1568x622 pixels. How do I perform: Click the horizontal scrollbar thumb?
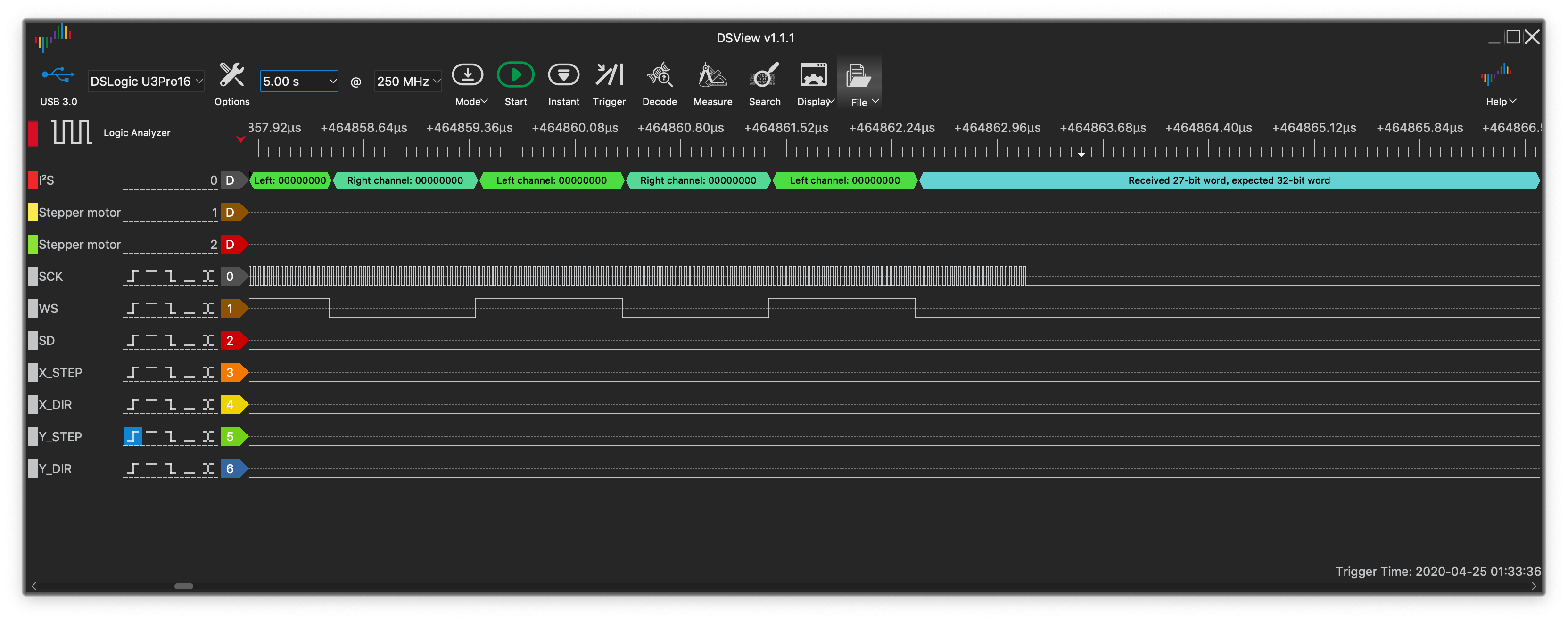click(x=183, y=586)
